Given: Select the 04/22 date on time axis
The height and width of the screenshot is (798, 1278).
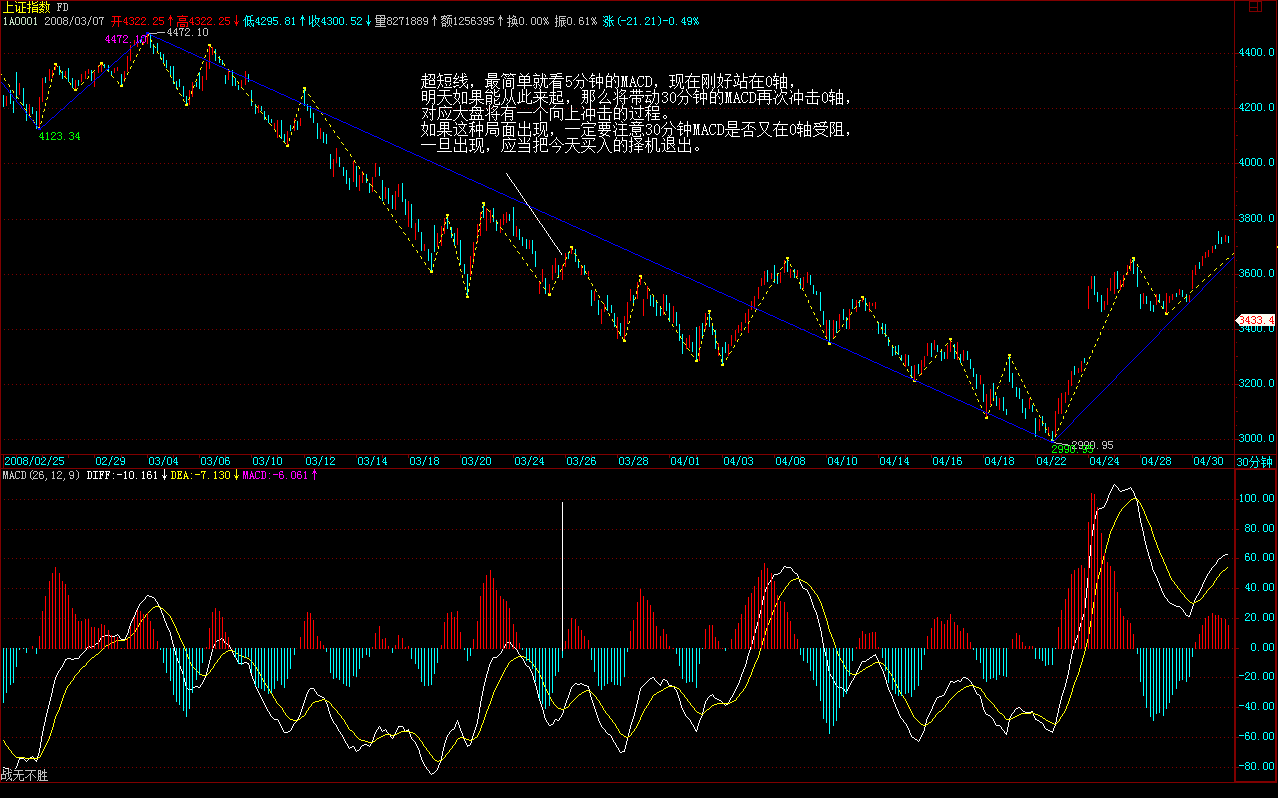Looking at the screenshot, I should 1051,461.
